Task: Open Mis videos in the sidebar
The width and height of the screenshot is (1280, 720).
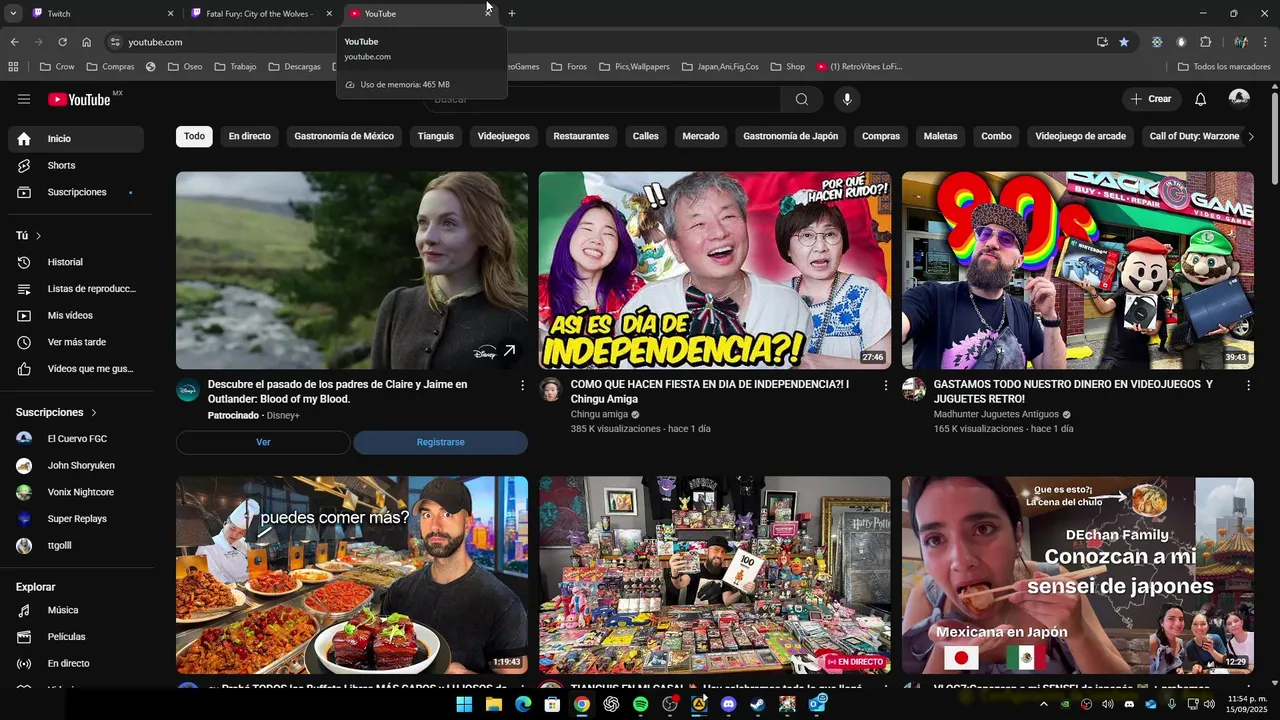Action: click(x=76, y=315)
